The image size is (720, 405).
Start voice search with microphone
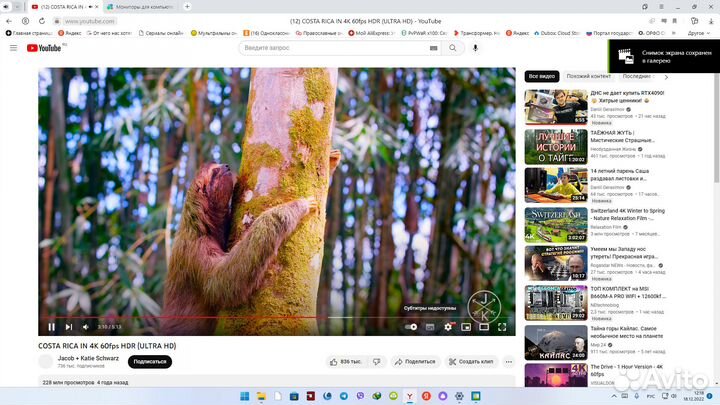tap(476, 47)
